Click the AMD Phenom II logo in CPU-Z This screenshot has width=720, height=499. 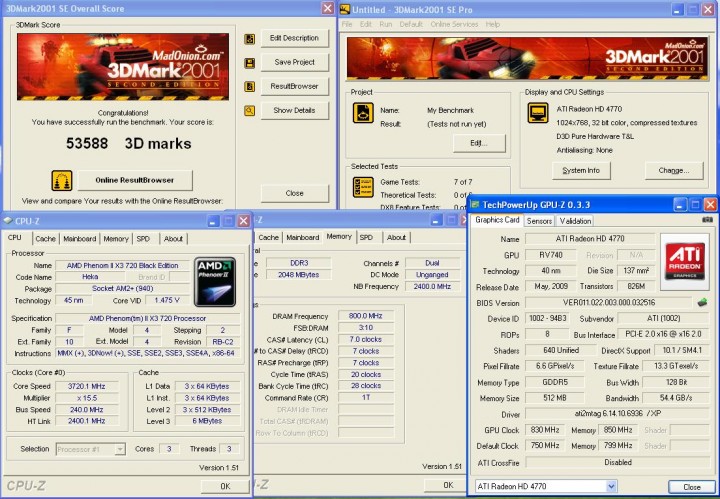point(215,282)
